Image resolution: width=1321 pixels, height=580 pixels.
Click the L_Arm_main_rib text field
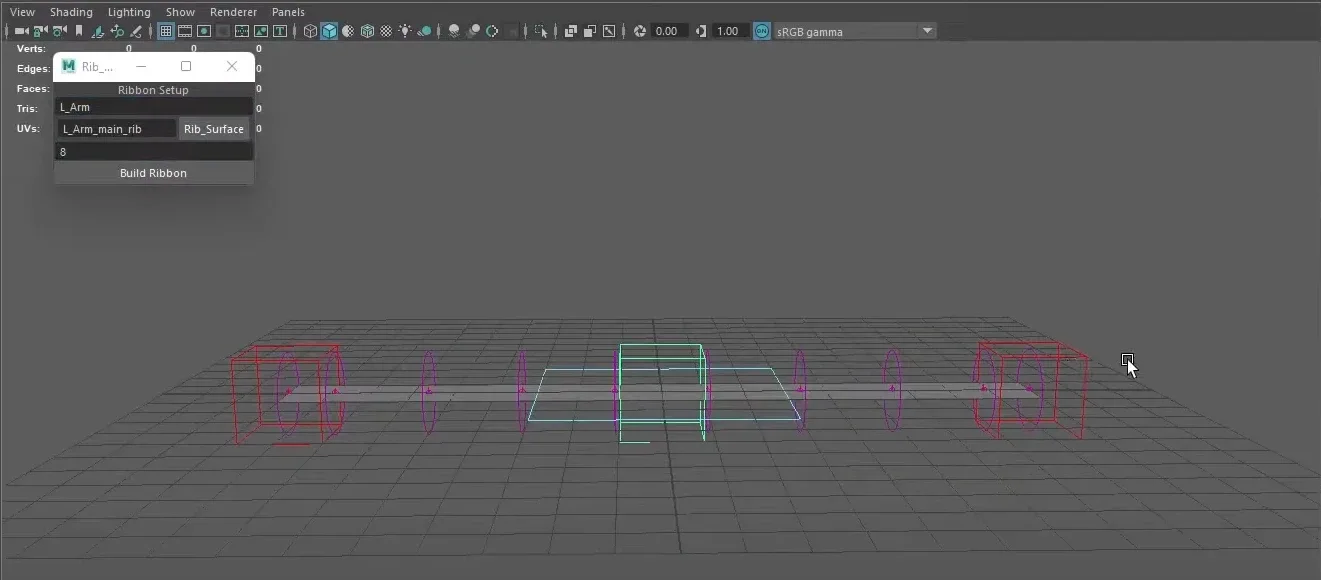tap(116, 129)
